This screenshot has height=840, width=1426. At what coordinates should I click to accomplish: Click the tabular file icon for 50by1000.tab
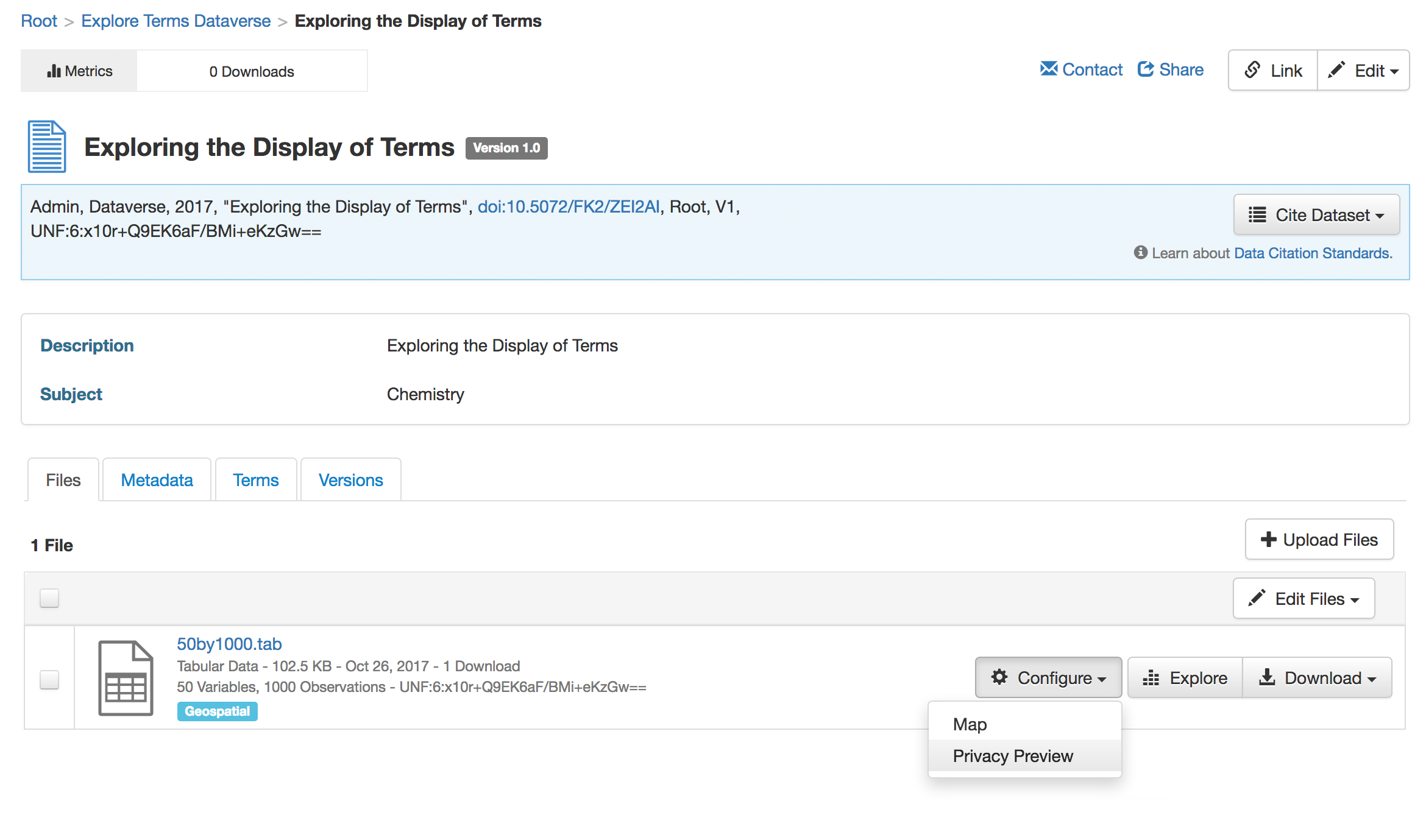[x=126, y=677]
